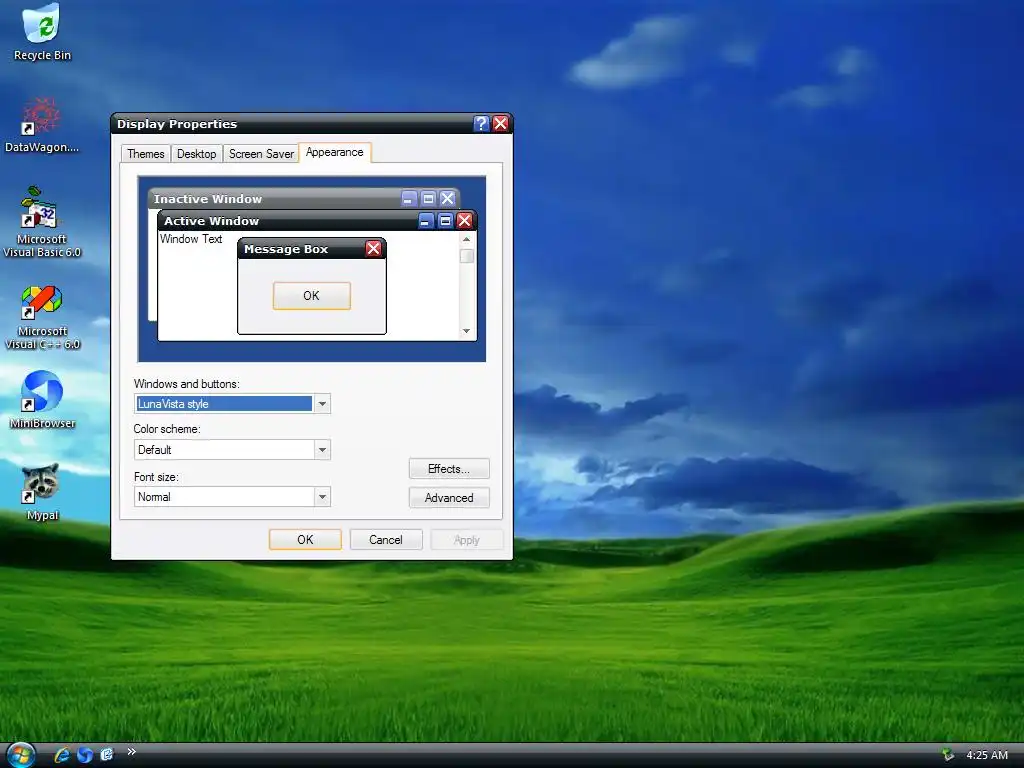This screenshot has height=768, width=1024.
Task: Click the preview scrollbar up arrow
Action: [466, 240]
